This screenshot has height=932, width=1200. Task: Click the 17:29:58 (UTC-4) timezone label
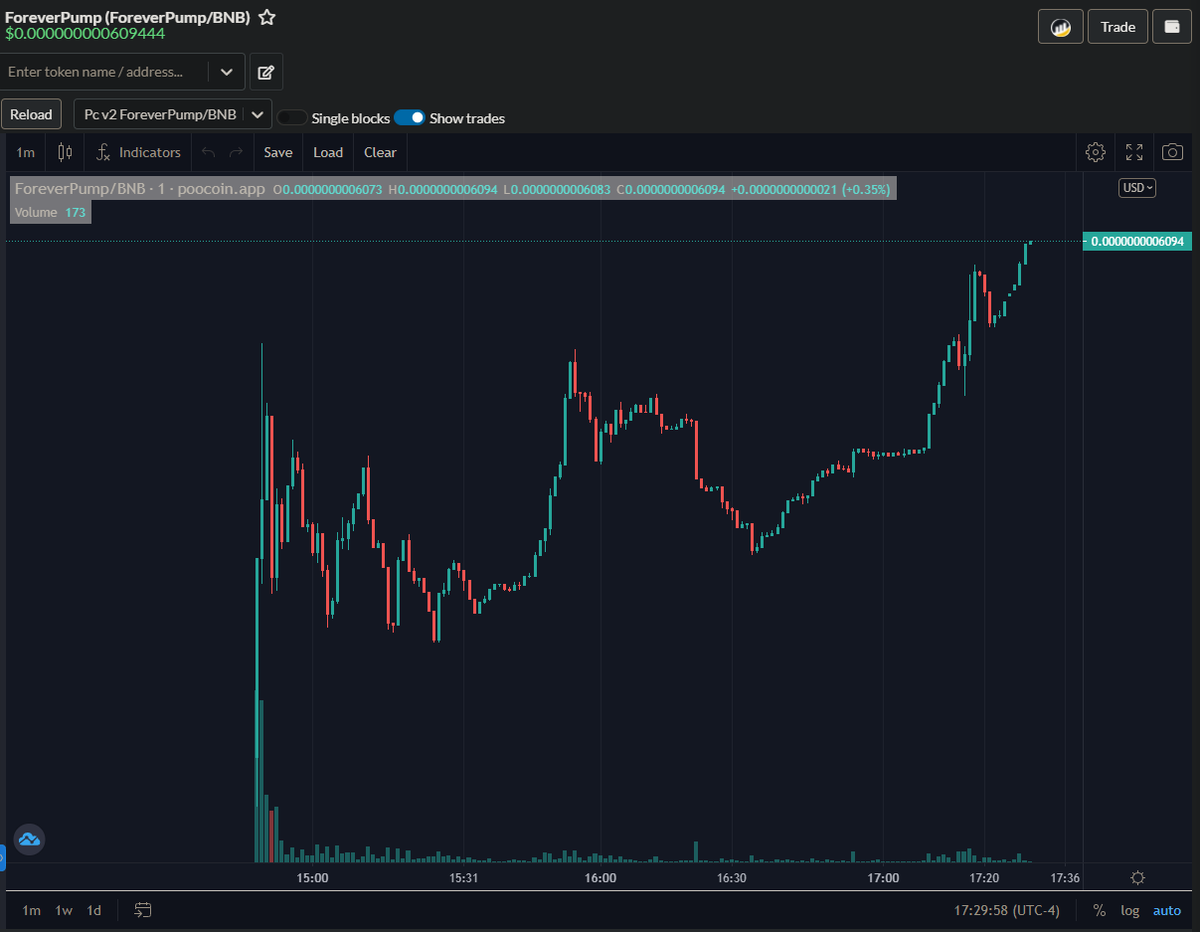(1007, 910)
